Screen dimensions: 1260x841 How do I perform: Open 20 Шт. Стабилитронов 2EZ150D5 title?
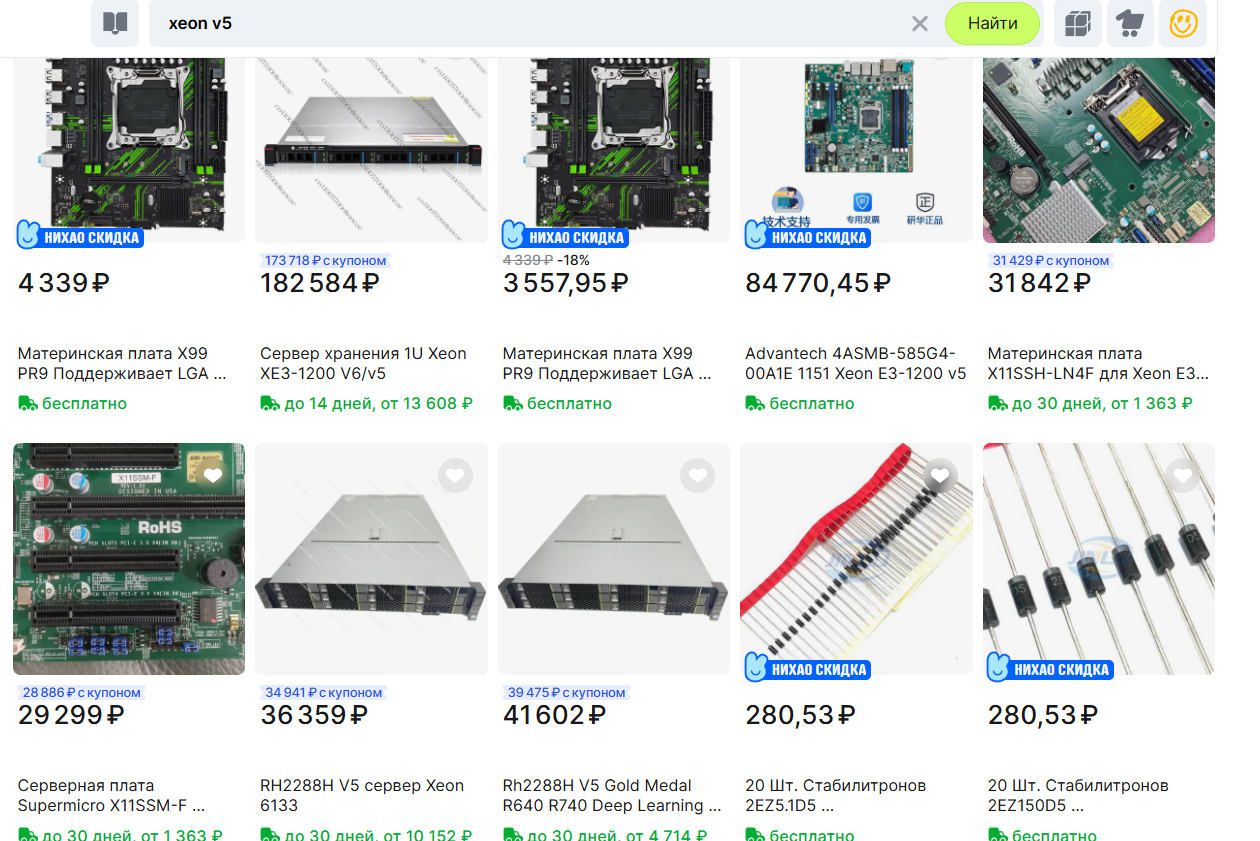1078,795
